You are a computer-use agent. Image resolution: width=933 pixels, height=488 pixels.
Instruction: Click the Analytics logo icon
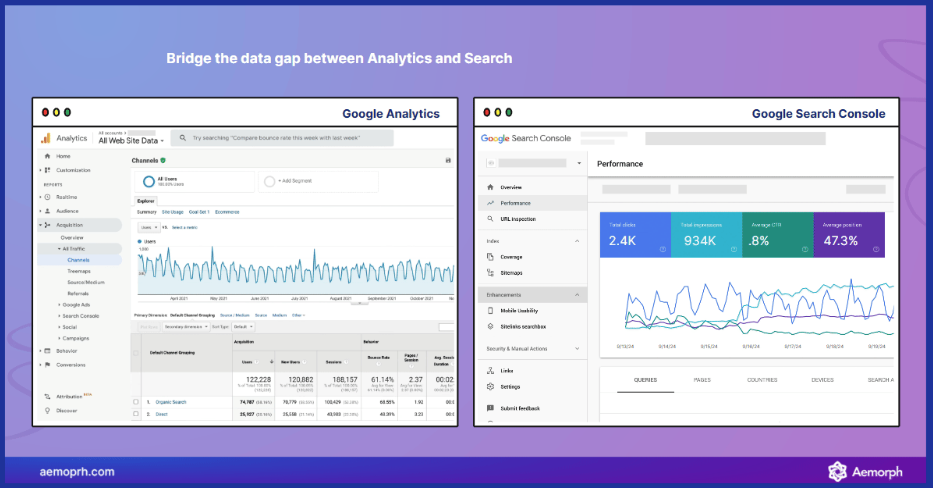click(45, 138)
